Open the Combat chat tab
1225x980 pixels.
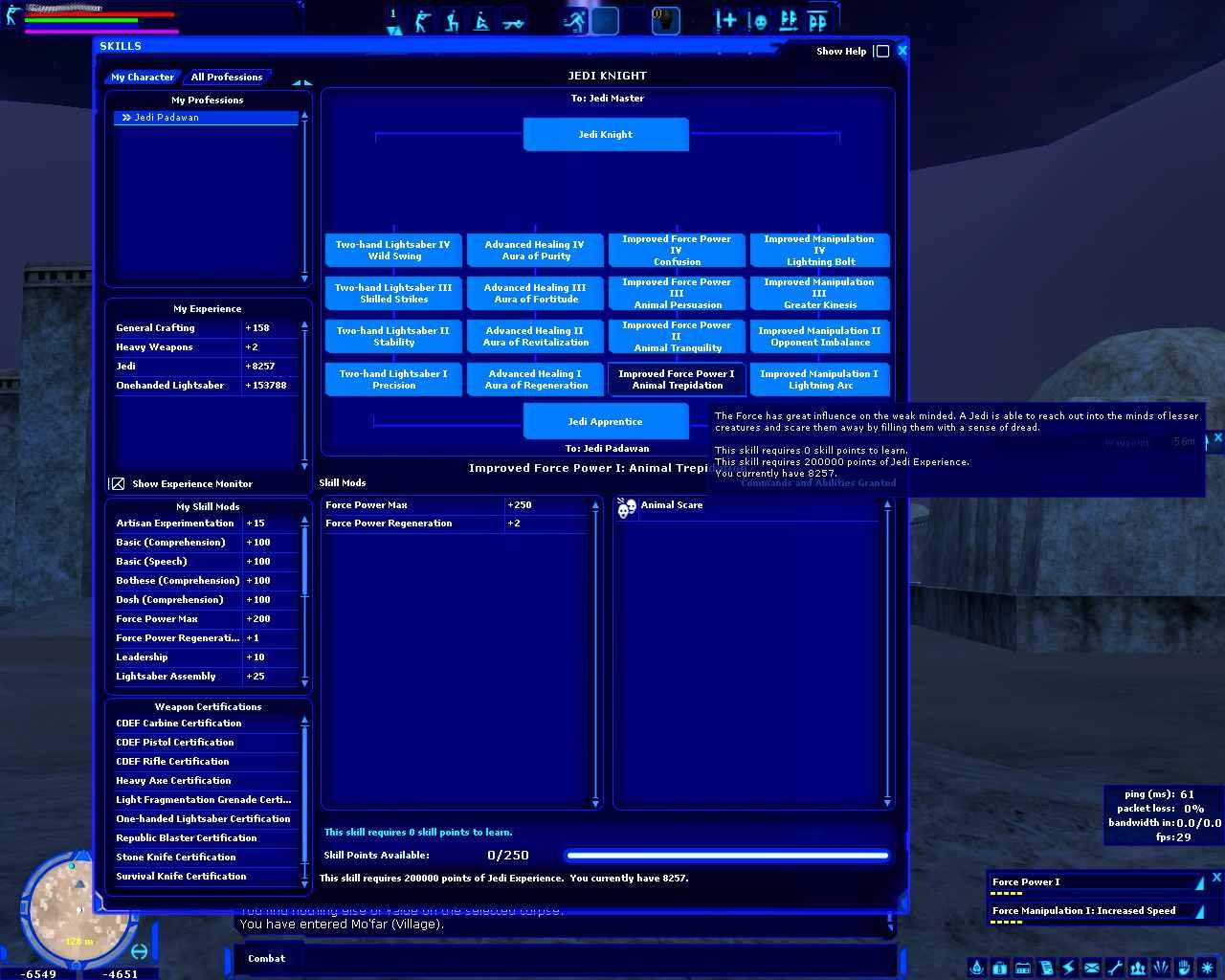coord(266,958)
